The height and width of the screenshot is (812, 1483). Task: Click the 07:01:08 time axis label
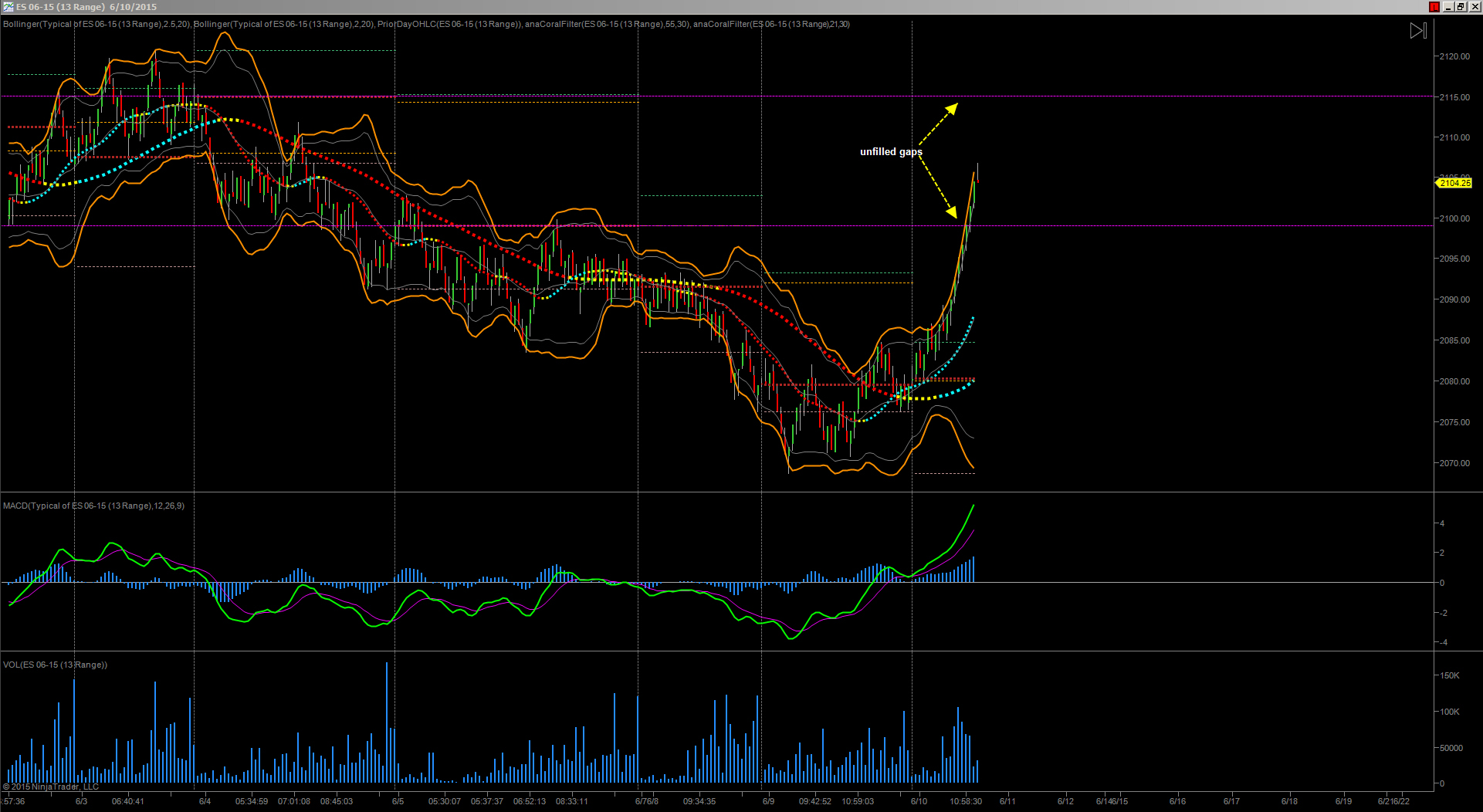click(294, 801)
